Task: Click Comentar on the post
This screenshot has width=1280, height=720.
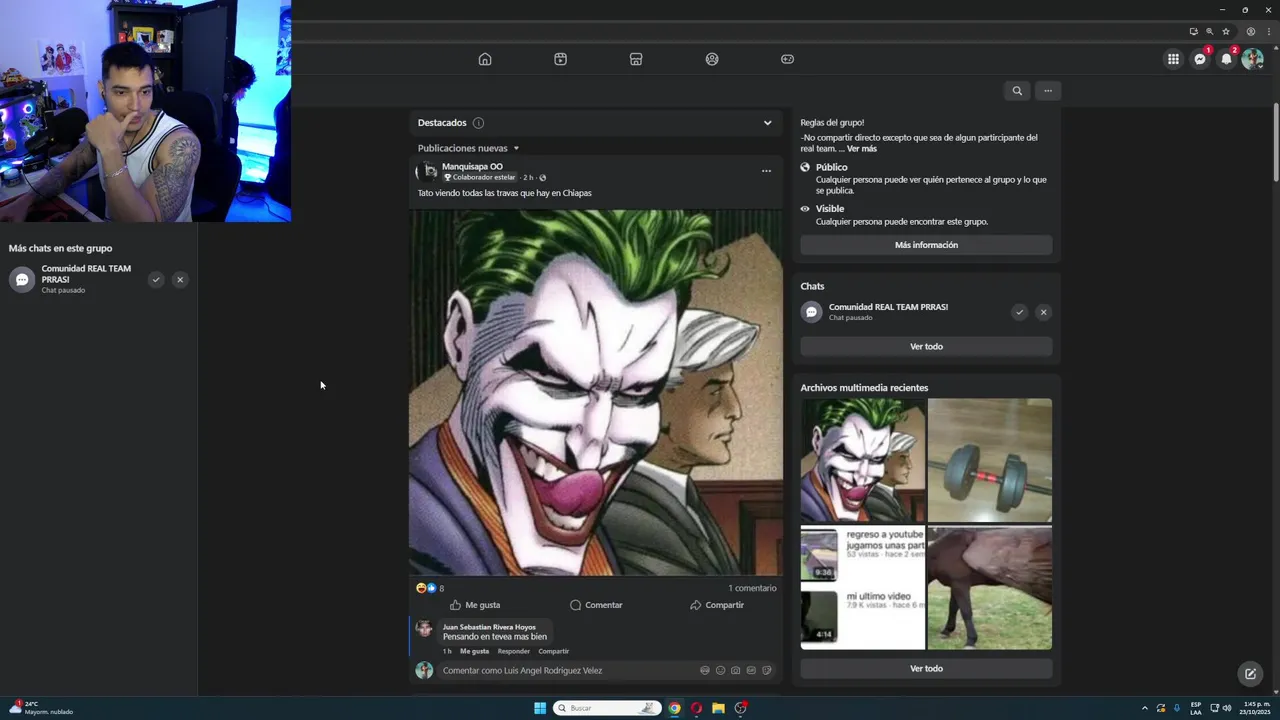Action: pos(596,605)
